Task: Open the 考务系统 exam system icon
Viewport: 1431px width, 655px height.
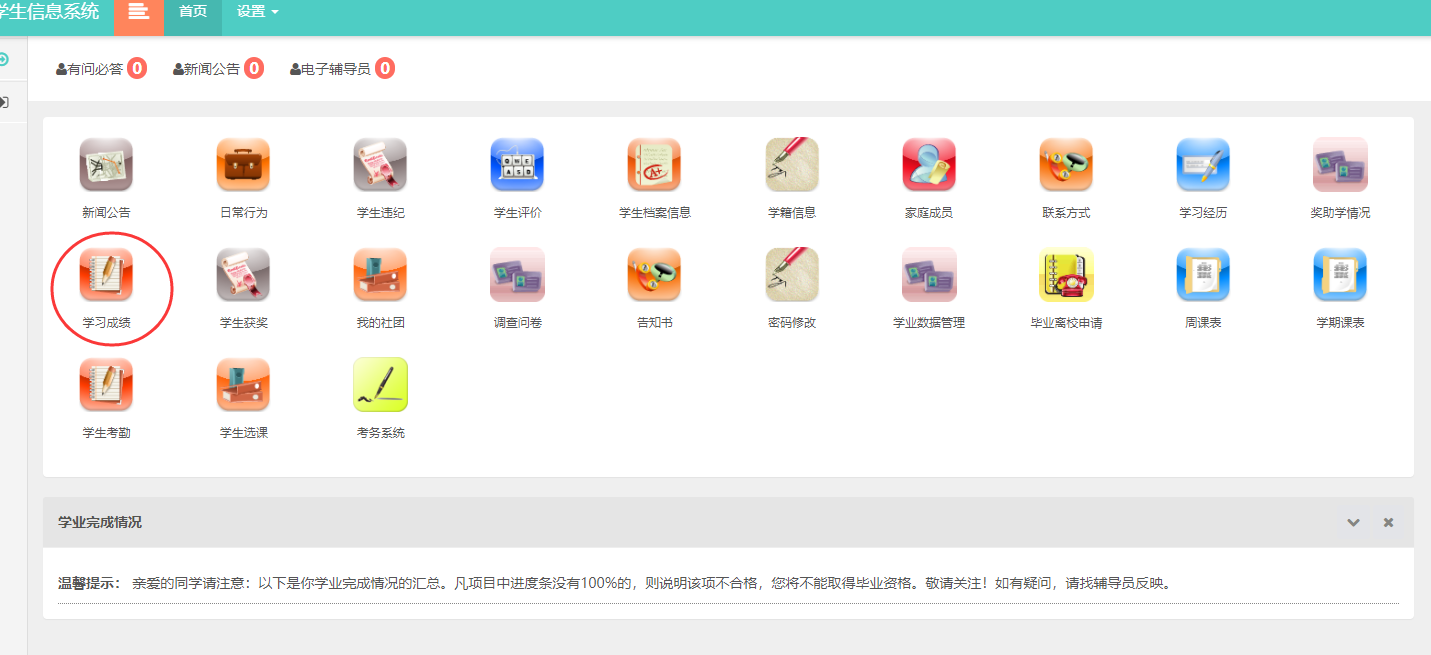Action: coord(380,385)
